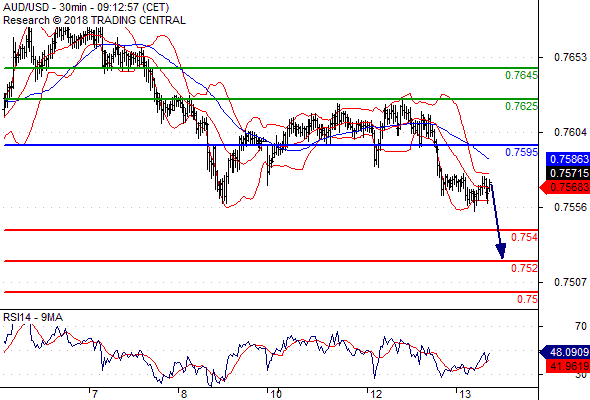
Task: Click the 0.7645 green resistance label
Action: click(522, 75)
